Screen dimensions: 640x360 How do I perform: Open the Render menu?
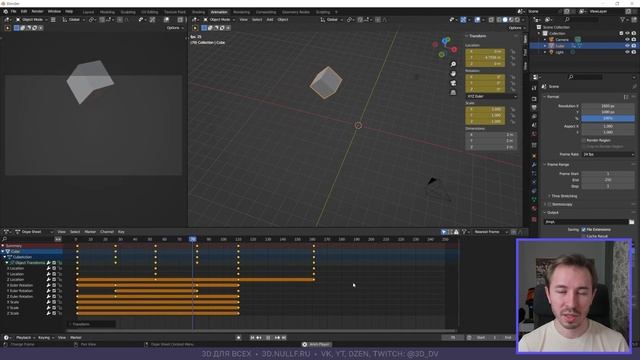[37, 11]
